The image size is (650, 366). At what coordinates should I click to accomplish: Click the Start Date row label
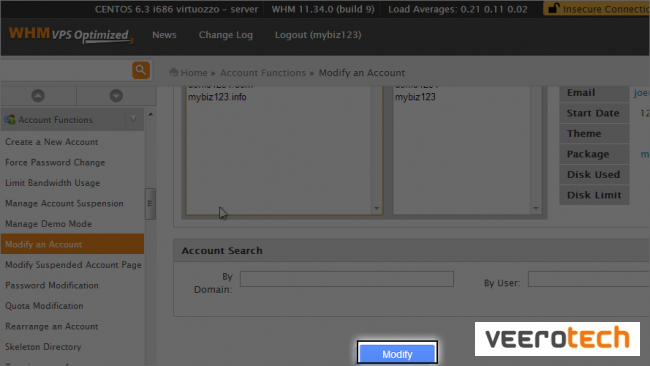(x=593, y=113)
